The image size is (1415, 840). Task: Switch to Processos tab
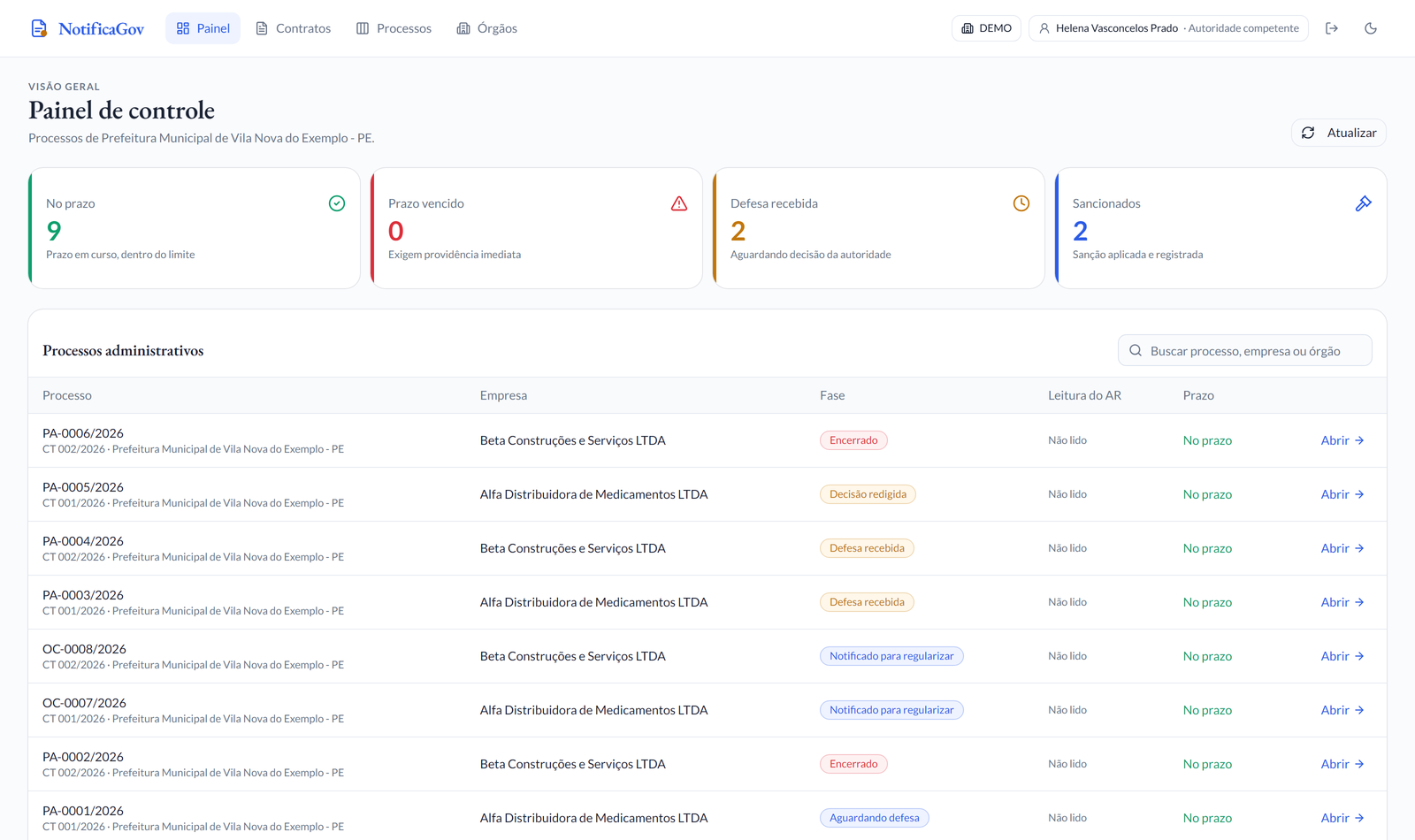click(394, 28)
